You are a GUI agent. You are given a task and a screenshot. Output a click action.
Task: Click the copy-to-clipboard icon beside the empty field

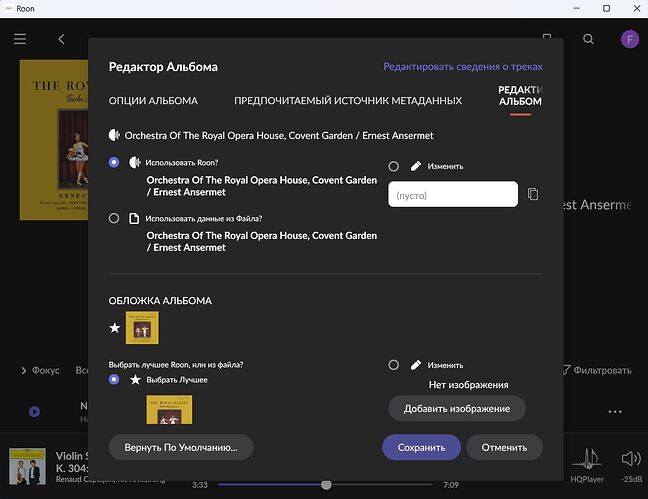533,194
